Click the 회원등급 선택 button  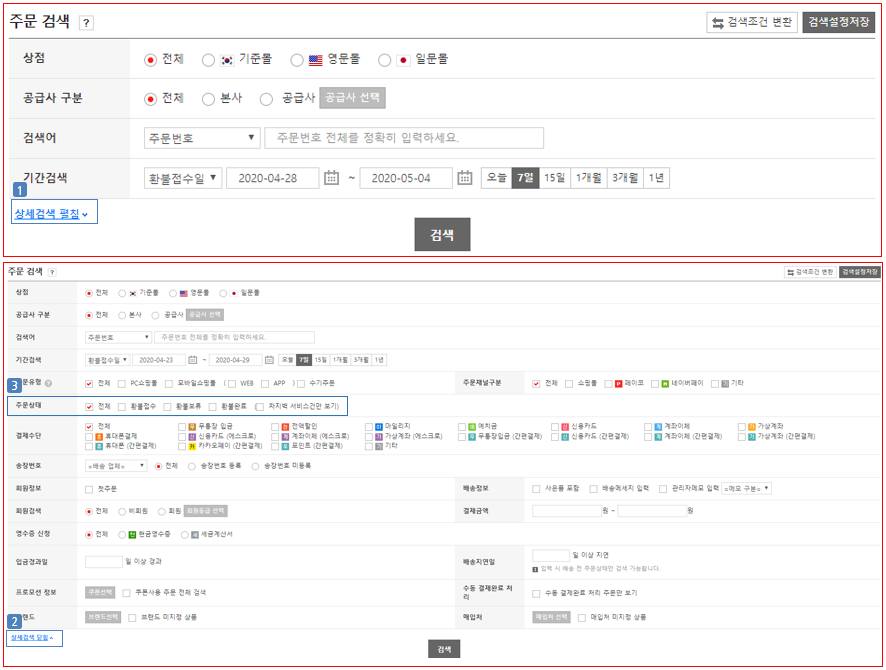point(206,511)
